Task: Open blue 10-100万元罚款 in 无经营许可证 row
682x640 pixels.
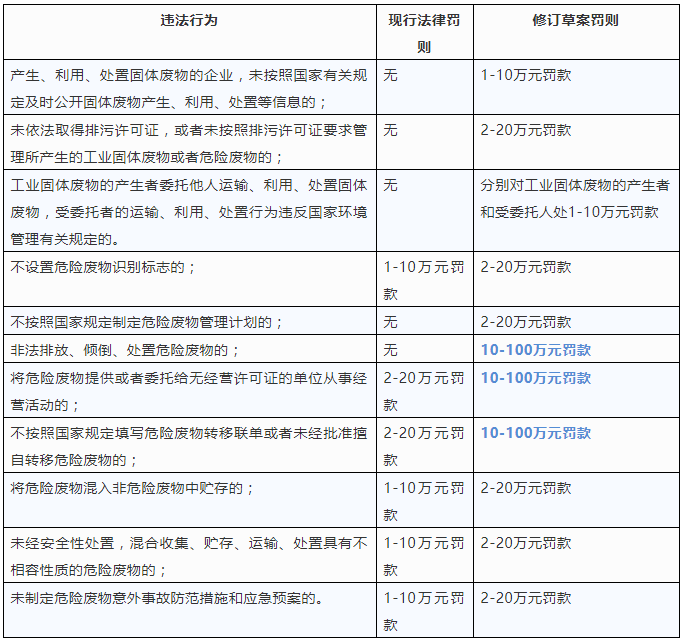Action: tap(535, 378)
